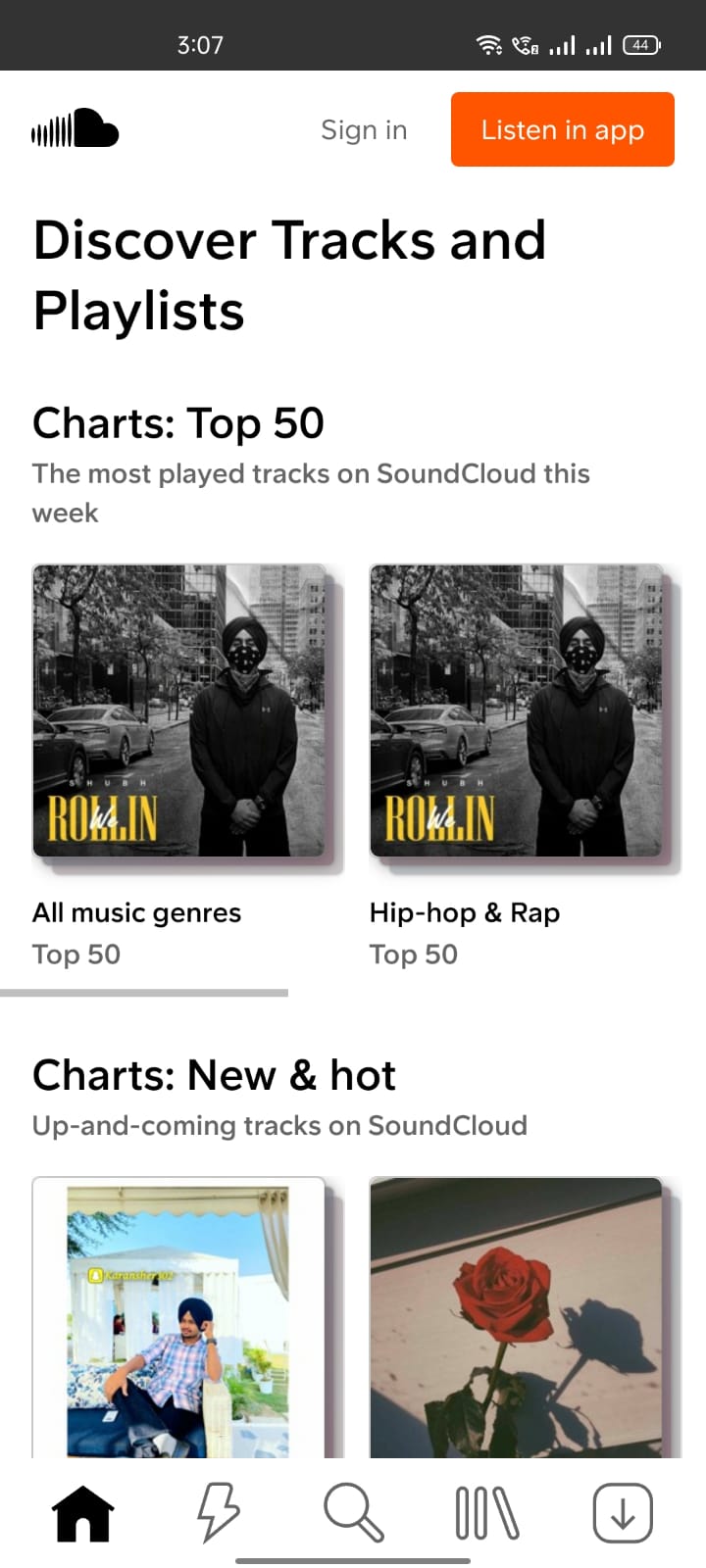Tap the Charts: New & hot heading

214,1075
